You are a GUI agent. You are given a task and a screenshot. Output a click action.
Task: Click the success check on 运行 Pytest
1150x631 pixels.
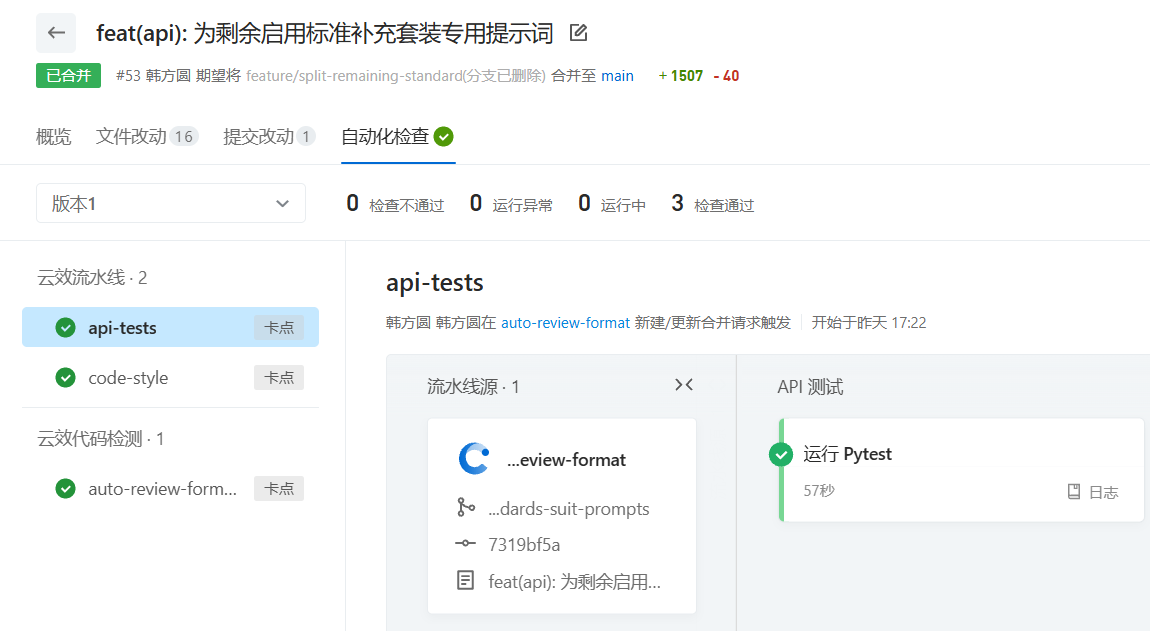pyautogui.click(x=781, y=455)
